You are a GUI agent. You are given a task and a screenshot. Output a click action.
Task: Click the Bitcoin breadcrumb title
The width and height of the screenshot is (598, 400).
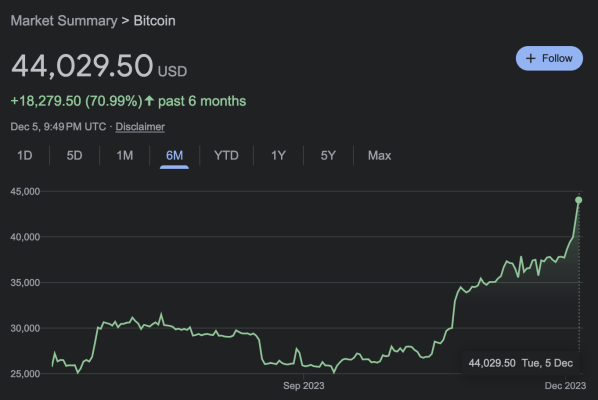coord(154,21)
